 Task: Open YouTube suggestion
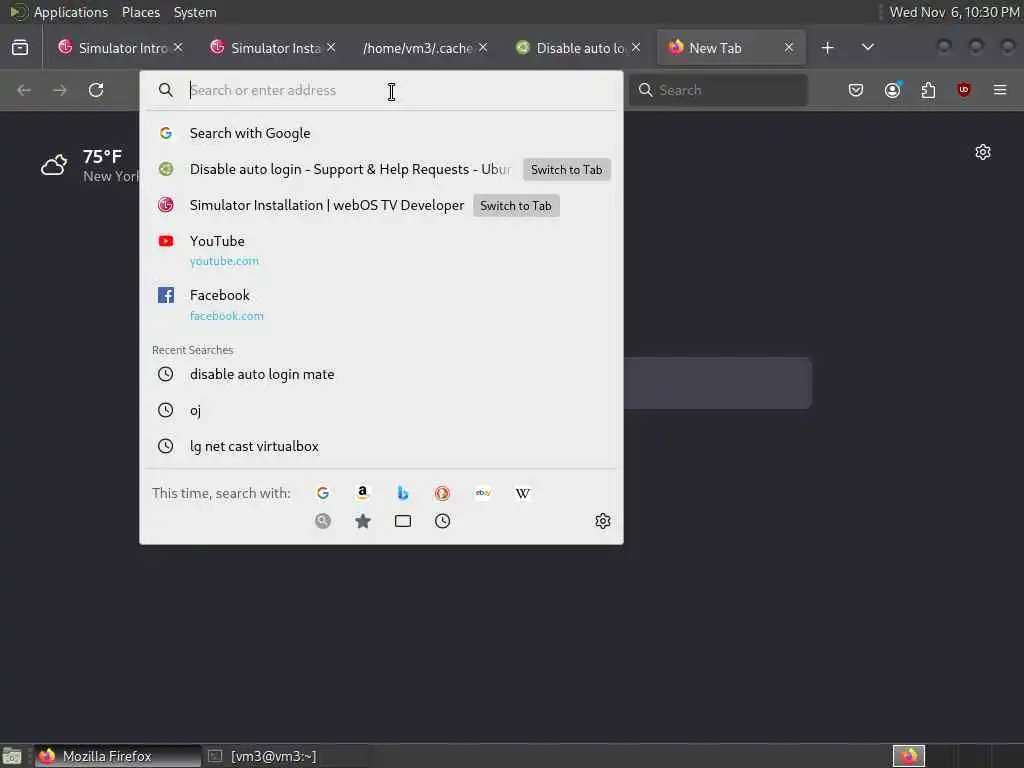(x=381, y=251)
